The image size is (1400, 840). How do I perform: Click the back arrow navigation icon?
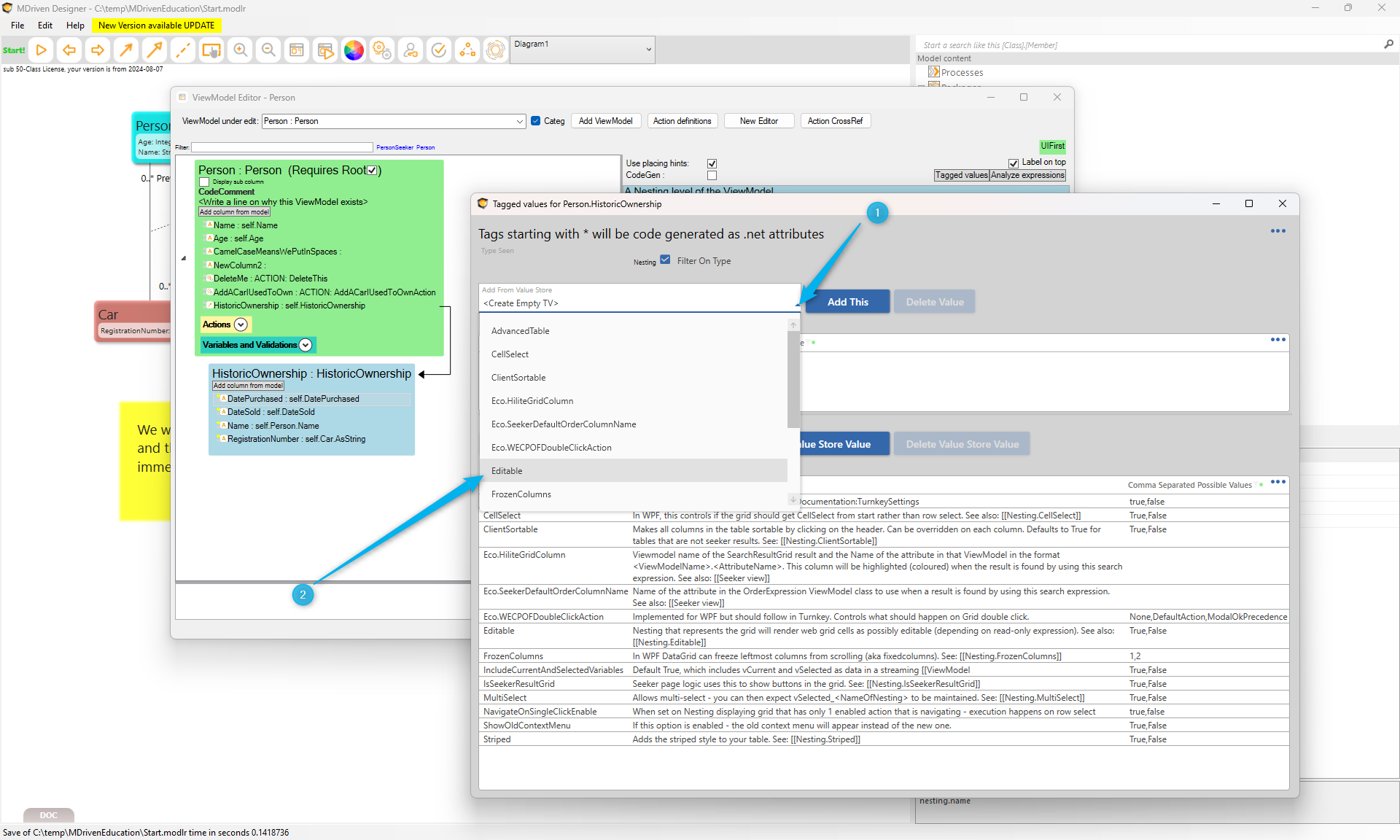69,50
